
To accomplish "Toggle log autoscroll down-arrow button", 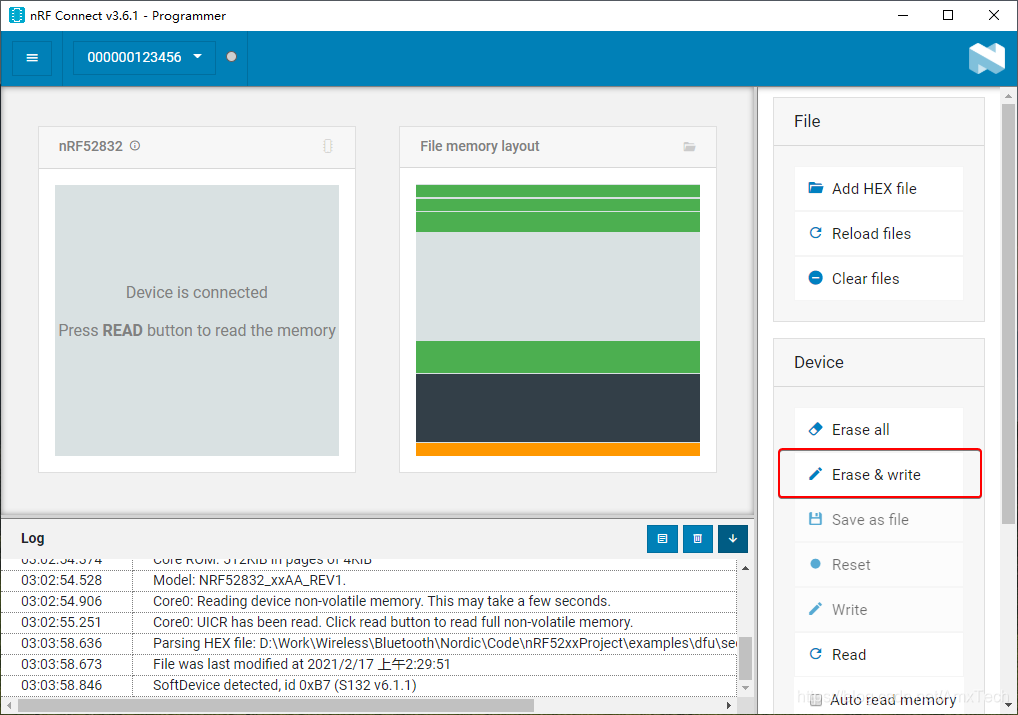I will point(733,539).
